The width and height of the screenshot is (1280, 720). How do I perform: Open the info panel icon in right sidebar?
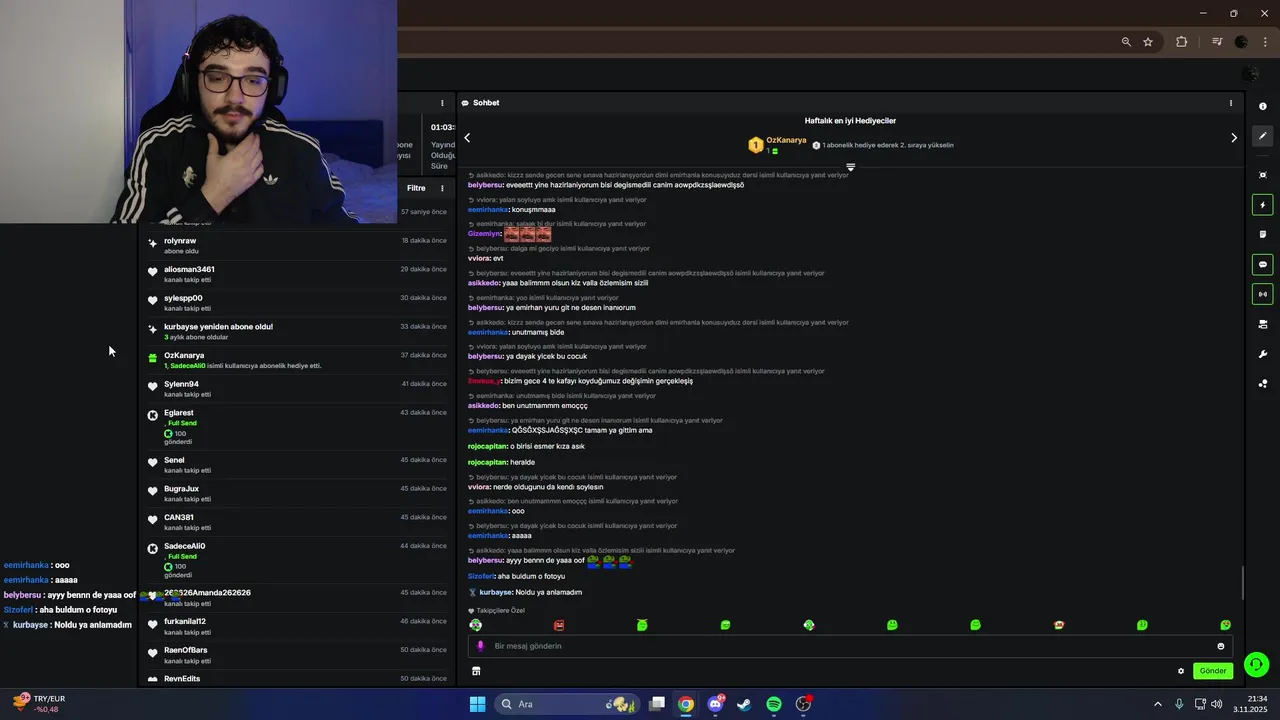pos(1262,106)
